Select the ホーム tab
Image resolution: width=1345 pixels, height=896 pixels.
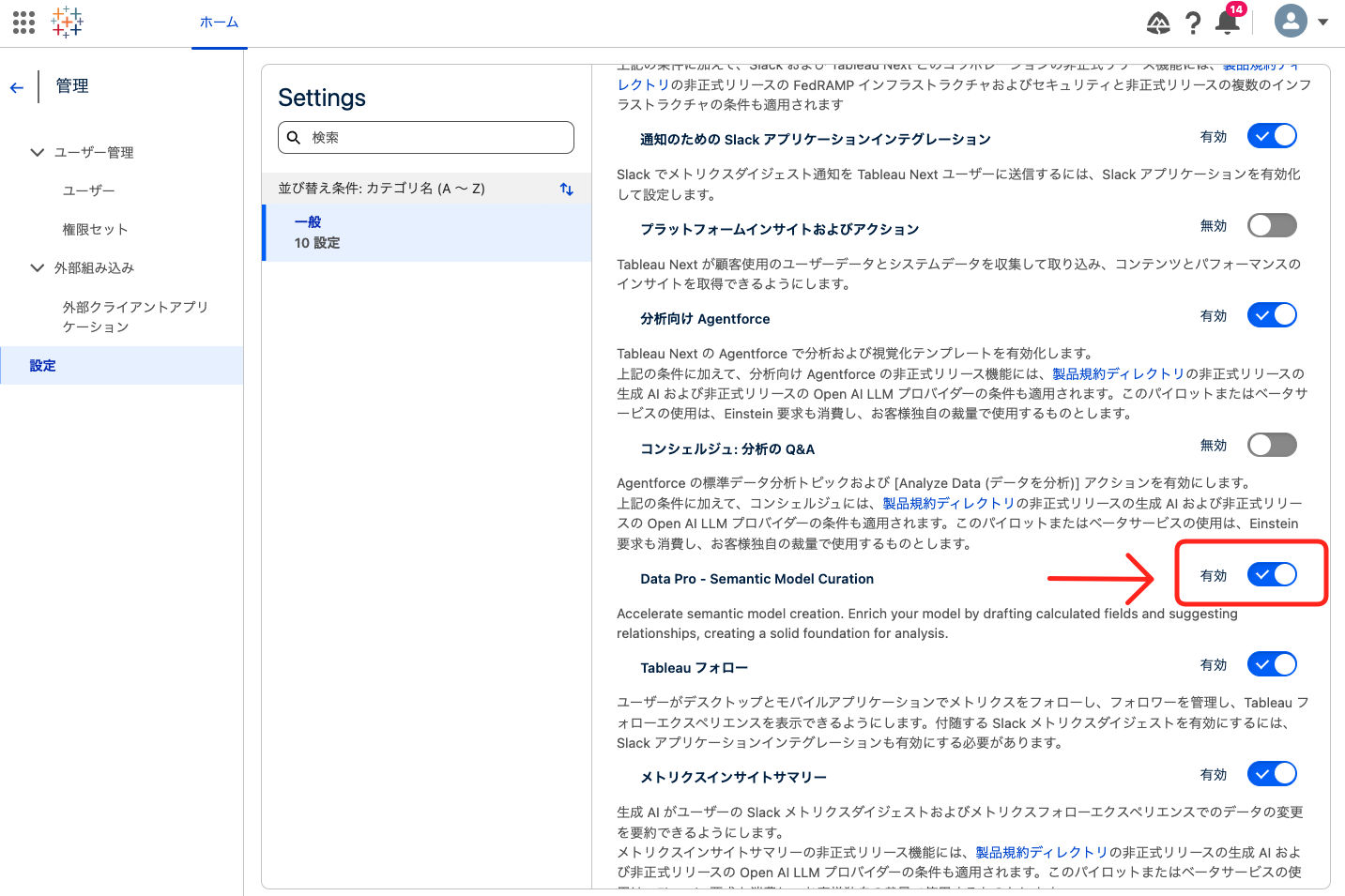click(220, 22)
